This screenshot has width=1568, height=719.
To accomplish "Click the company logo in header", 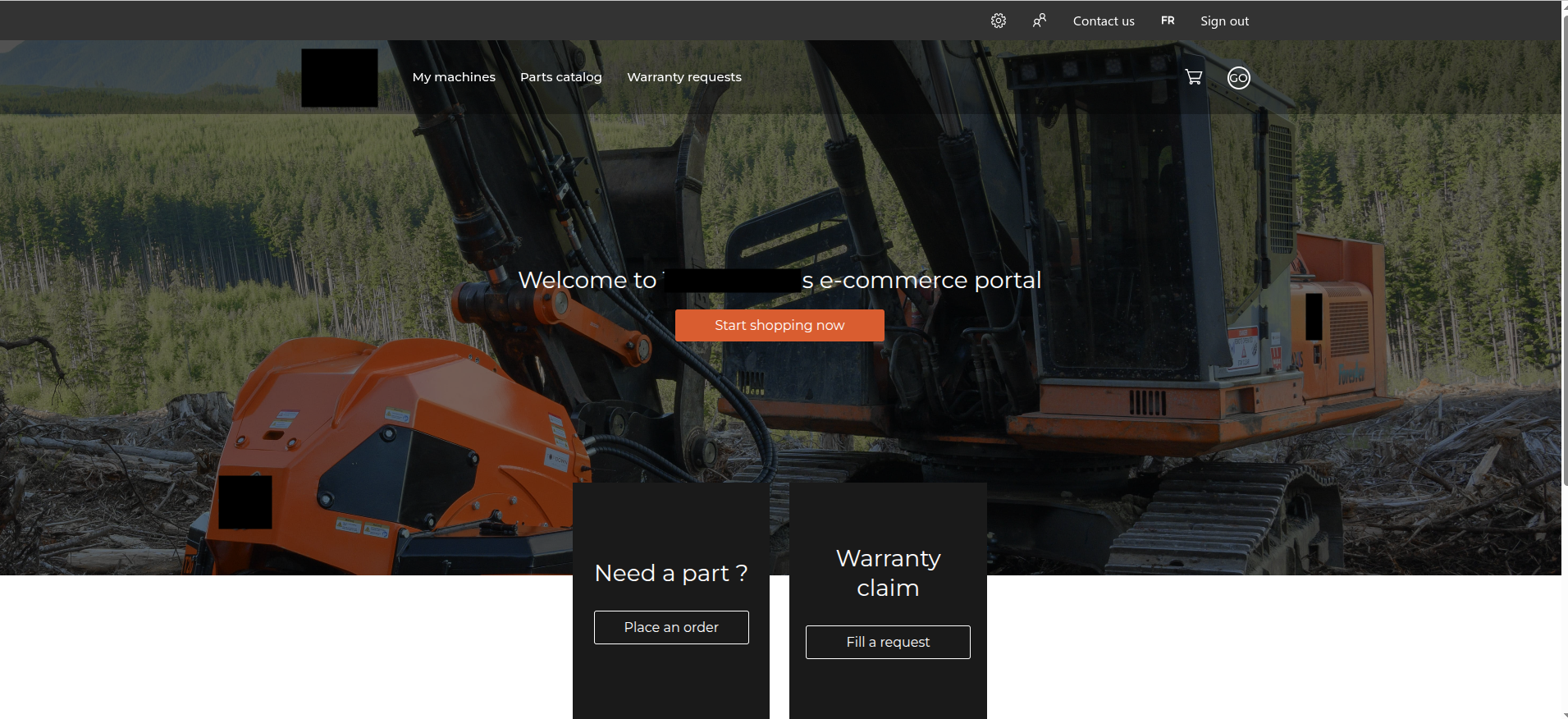I will (340, 78).
